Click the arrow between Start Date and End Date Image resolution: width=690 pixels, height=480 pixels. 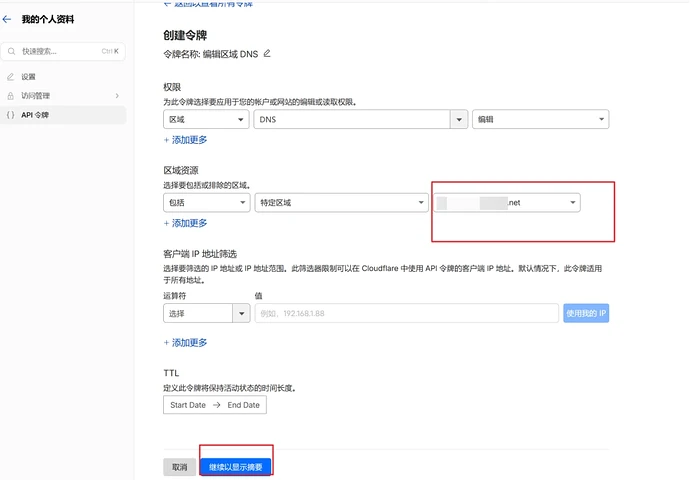click(217, 405)
